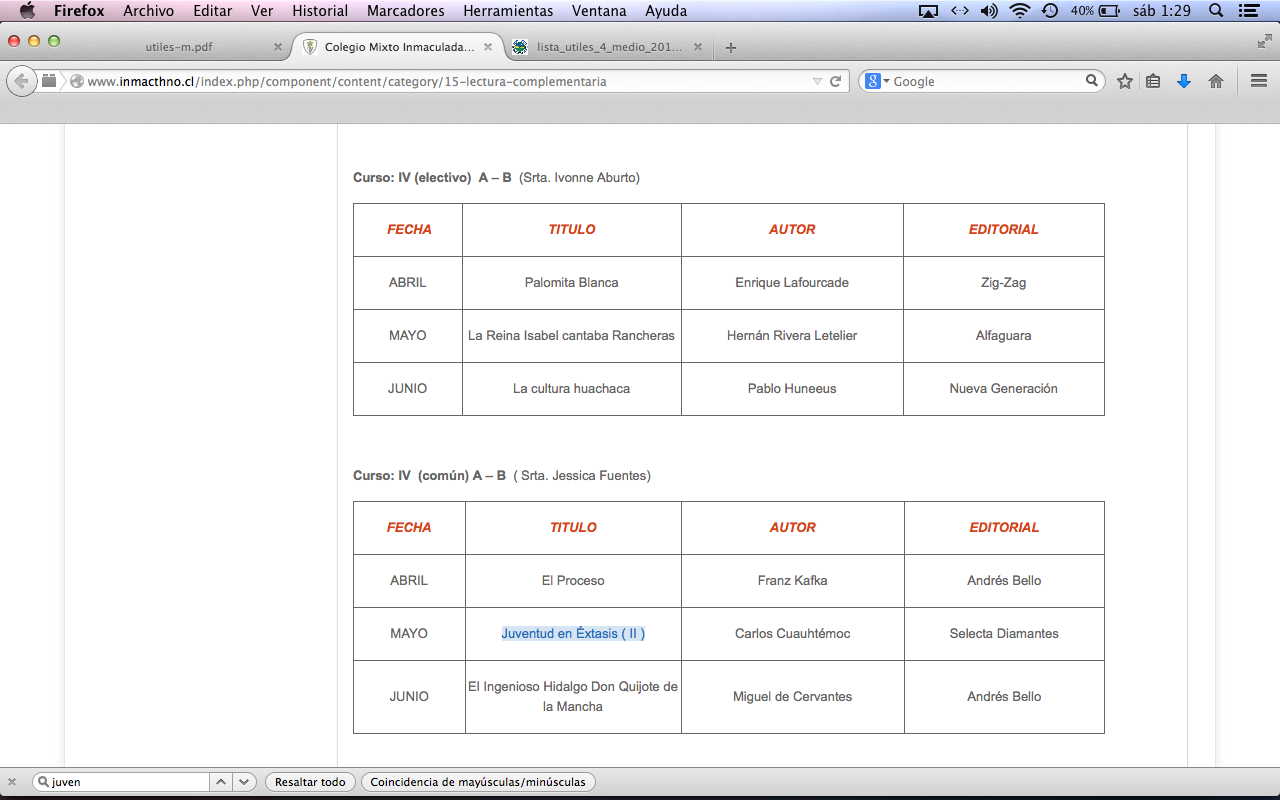Screen dimensions: 1280x800
Task: Open the Wi-Fi status menu
Action: click(1019, 11)
